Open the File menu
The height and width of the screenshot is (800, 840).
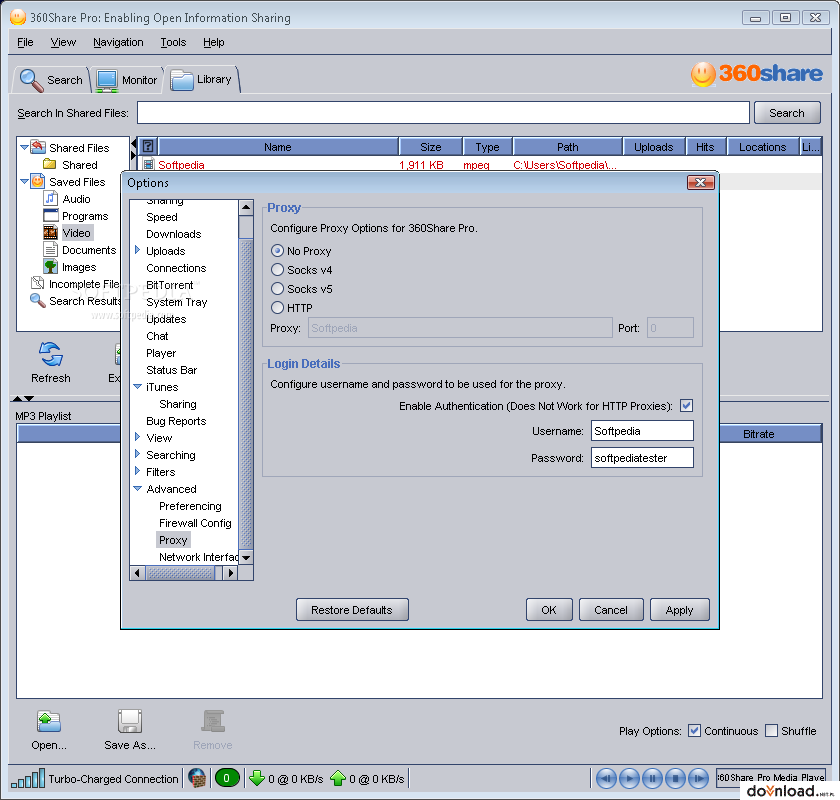[25, 42]
